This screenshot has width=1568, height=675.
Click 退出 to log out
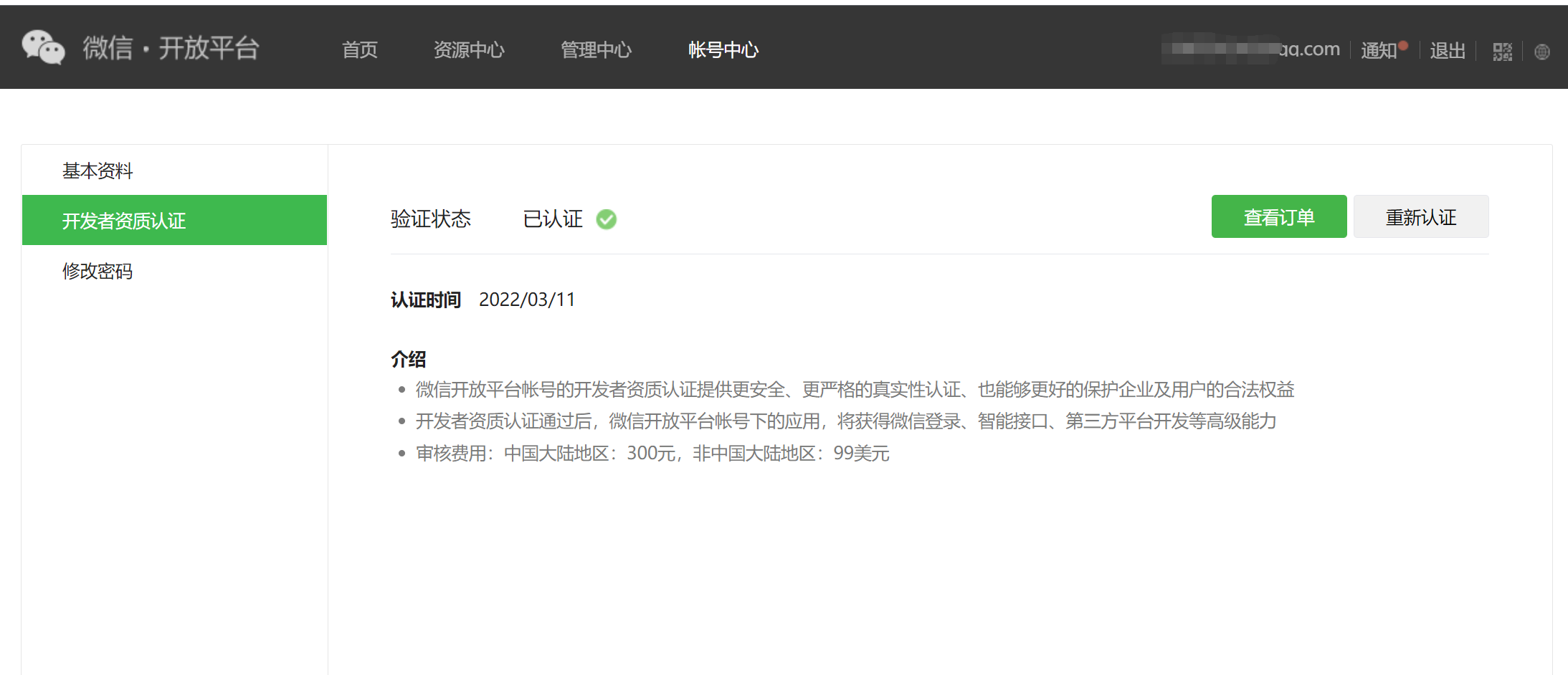pyautogui.click(x=1448, y=50)
